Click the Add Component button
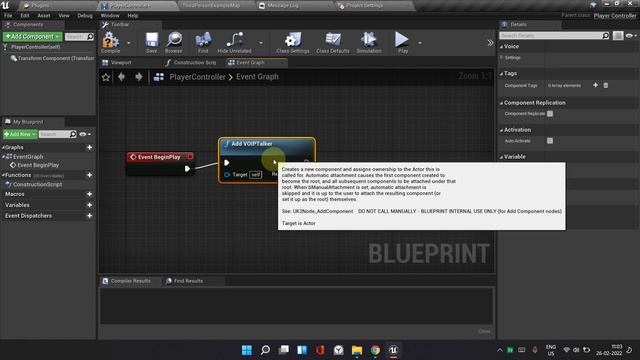The height and width of the screenshot is (360, 640). pos(33,36)
